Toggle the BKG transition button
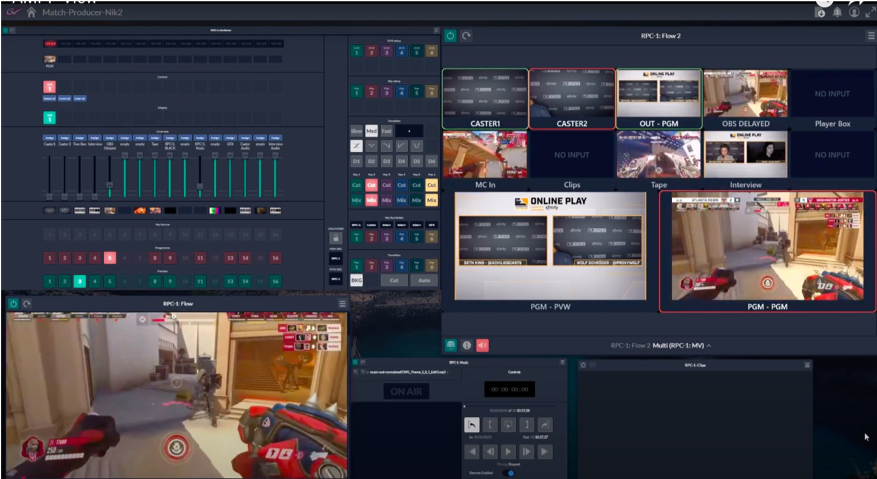This screenshot has width=877, height=479. click(356, 280)
